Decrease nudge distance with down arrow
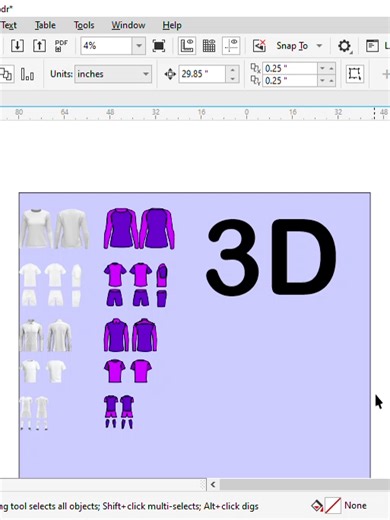This screenshot has width=390, height=520. click(x=232, y=78)
